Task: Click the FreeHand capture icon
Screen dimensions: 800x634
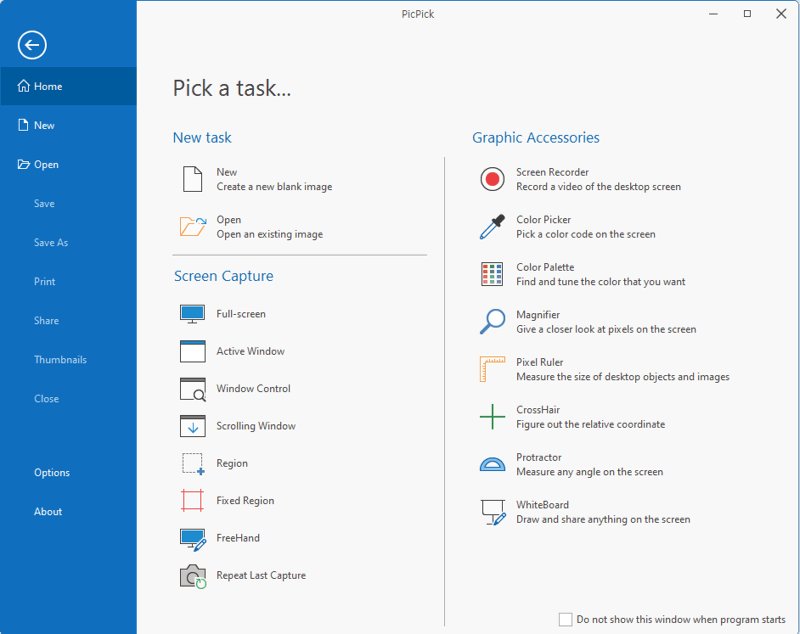Action: (193, 539)
